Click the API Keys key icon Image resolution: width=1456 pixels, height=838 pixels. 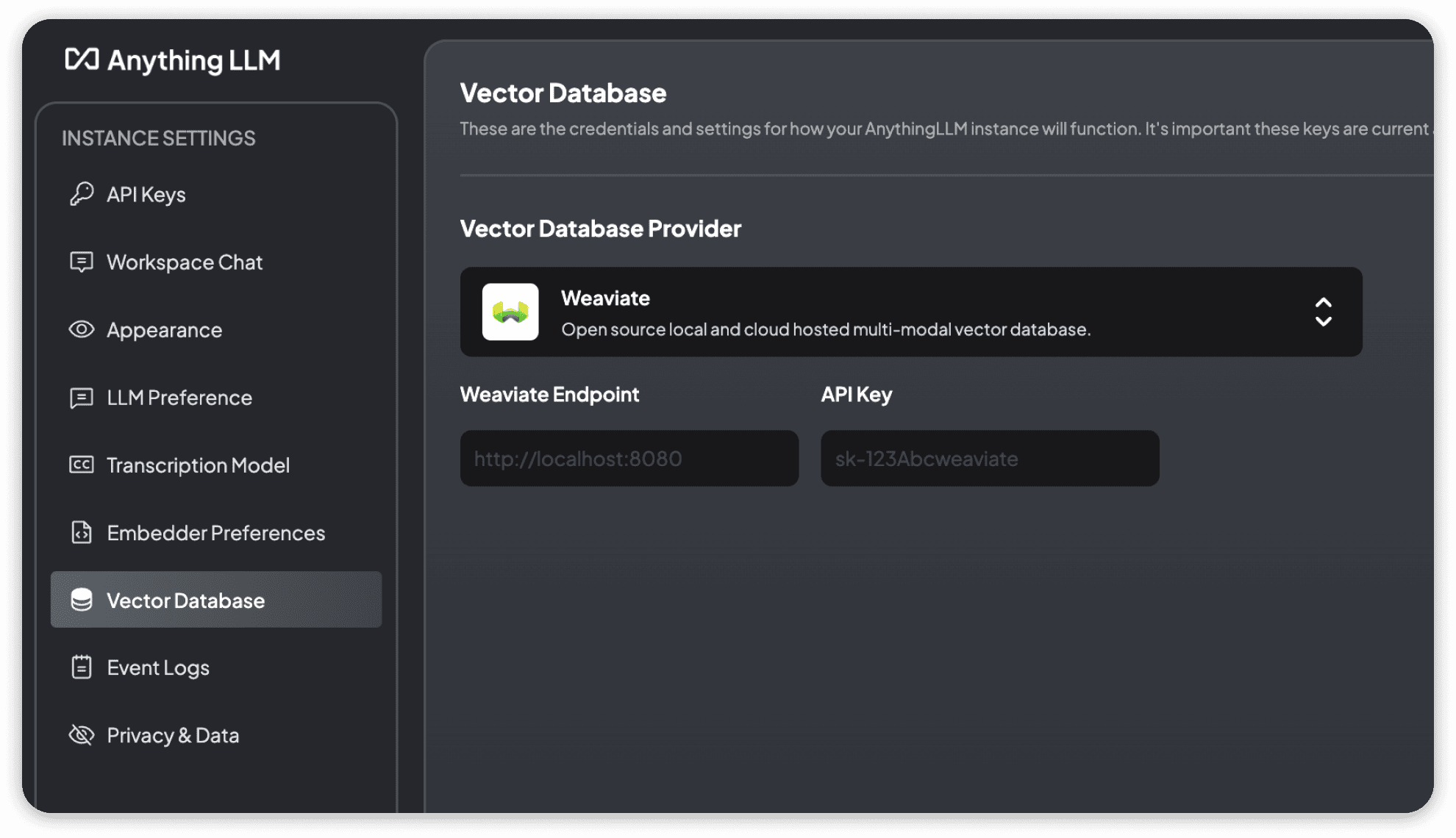[82, 194]
